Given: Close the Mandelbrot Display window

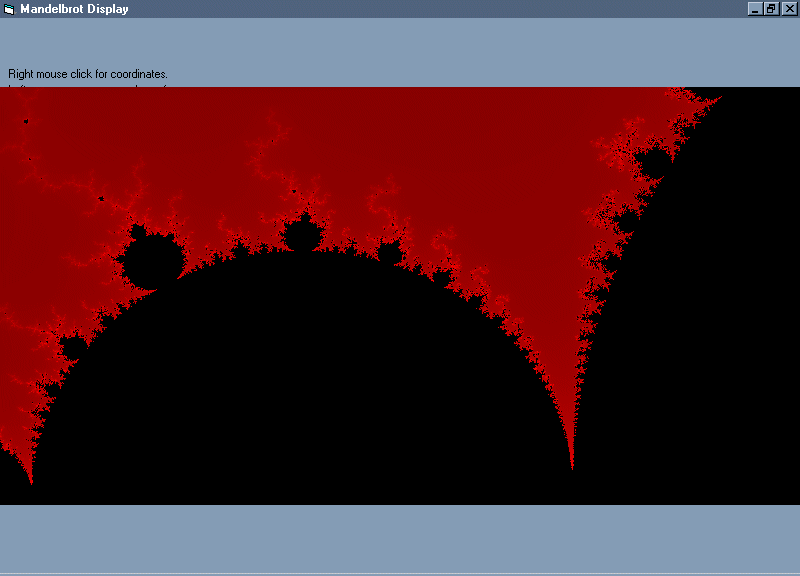Looking at the screenshot, I should (x=787, y=9).
